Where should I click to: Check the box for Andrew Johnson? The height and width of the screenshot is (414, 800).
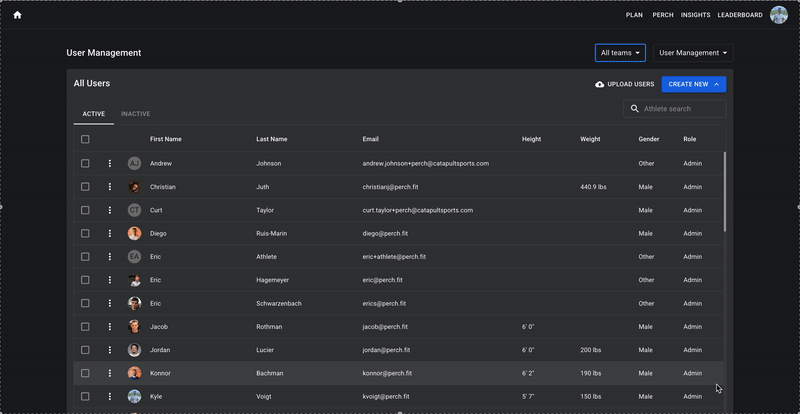tap(85, 163)
